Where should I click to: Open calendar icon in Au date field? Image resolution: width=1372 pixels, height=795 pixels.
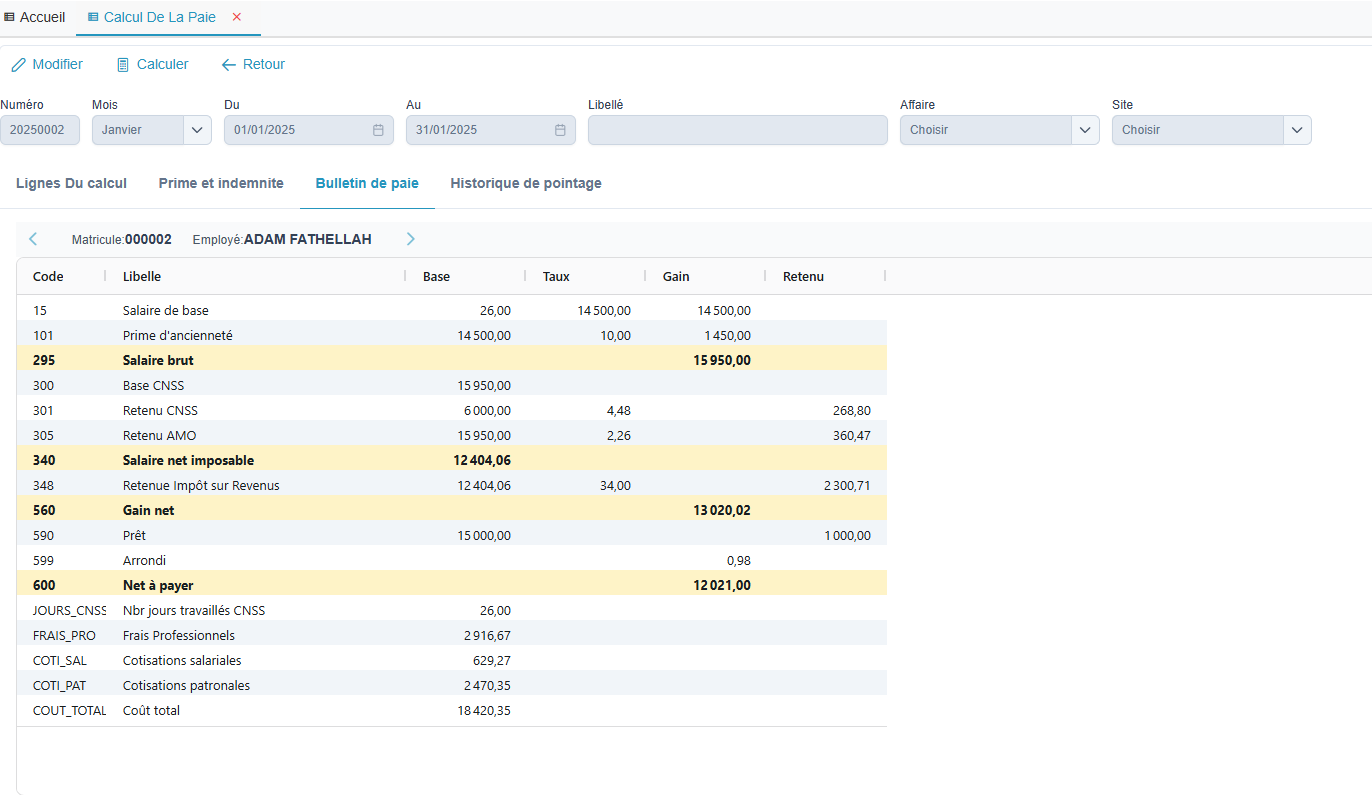[x=560, y=130]
